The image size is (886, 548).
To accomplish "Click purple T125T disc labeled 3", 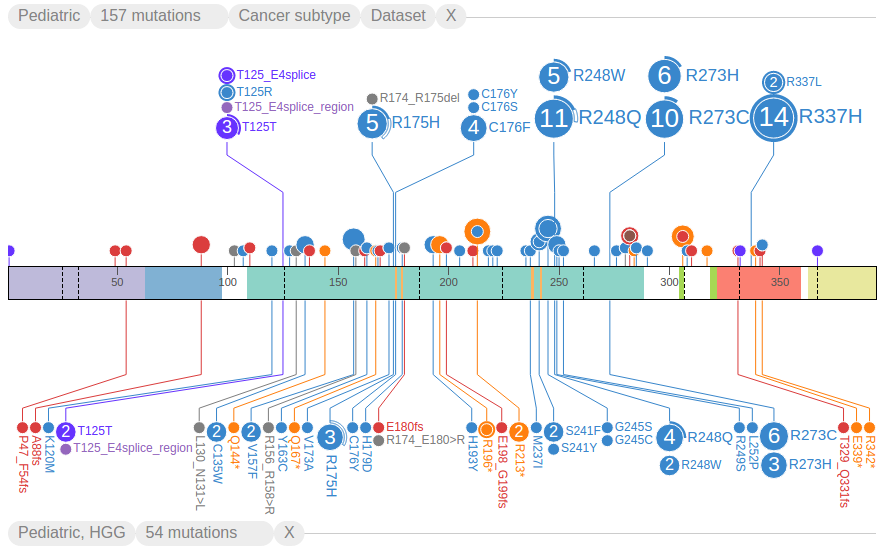I will 227,127.
